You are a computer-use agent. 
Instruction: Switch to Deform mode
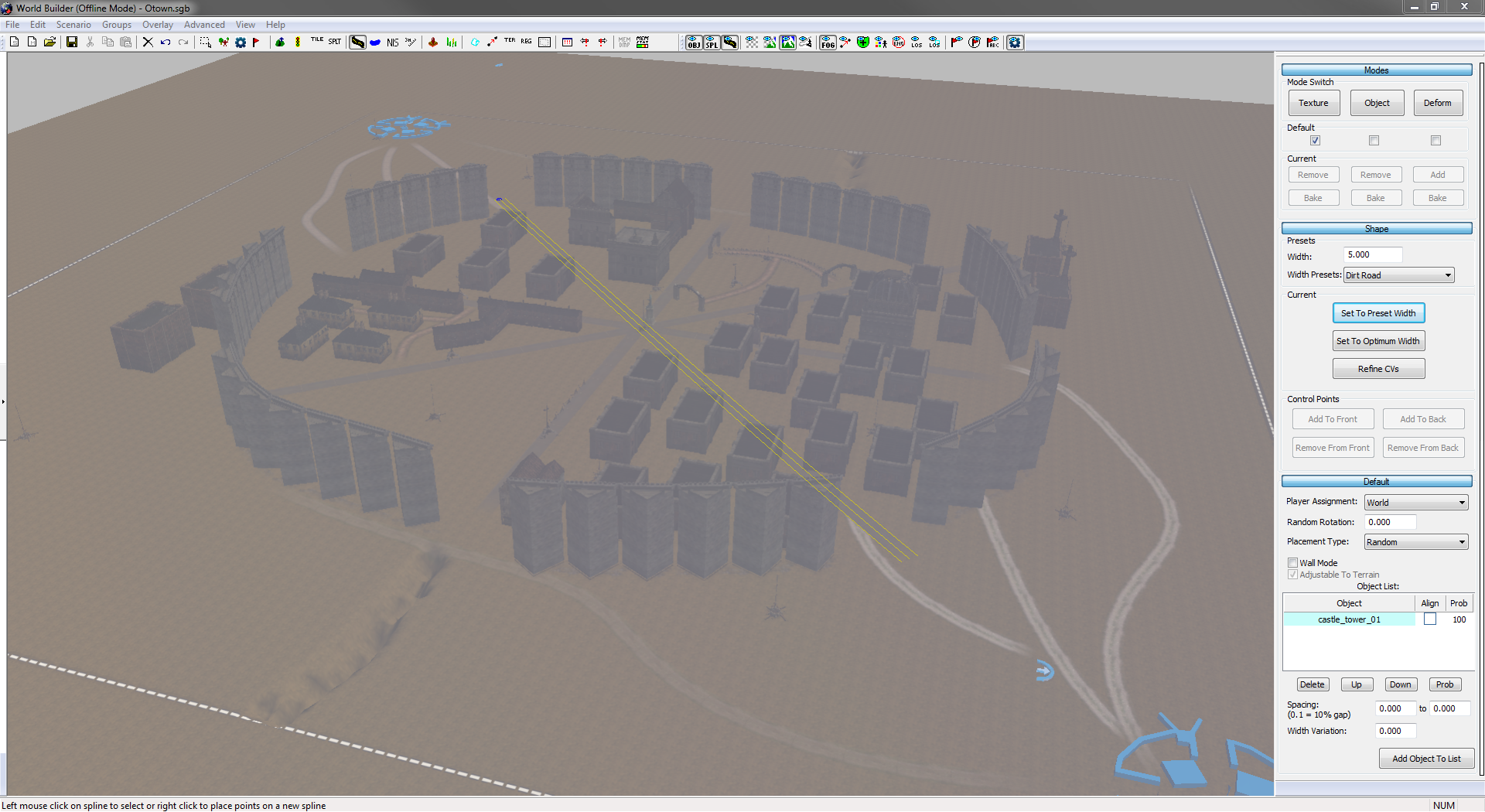point(1437,103)
